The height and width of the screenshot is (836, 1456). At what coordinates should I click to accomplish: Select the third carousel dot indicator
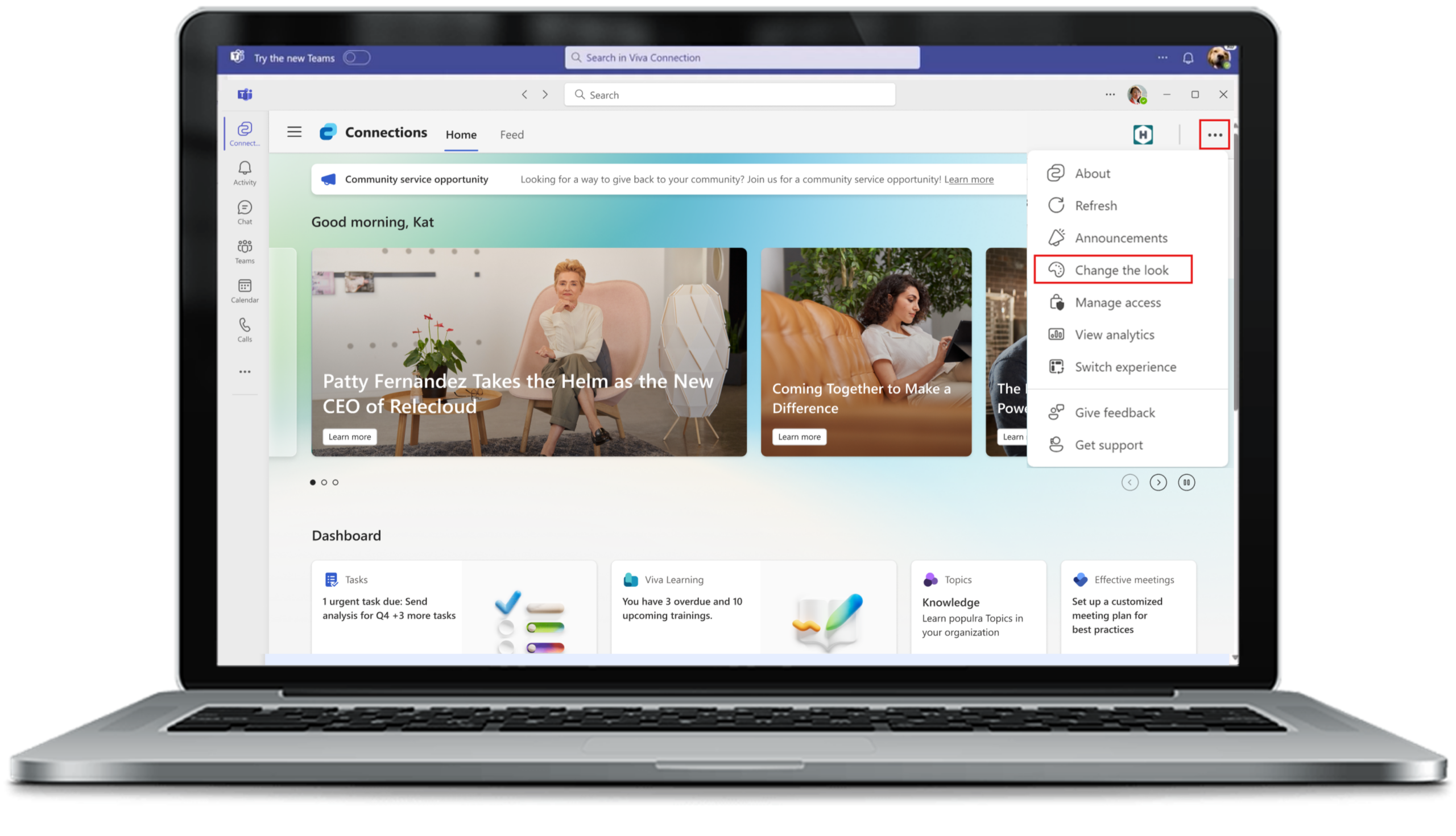pos(336,482)
